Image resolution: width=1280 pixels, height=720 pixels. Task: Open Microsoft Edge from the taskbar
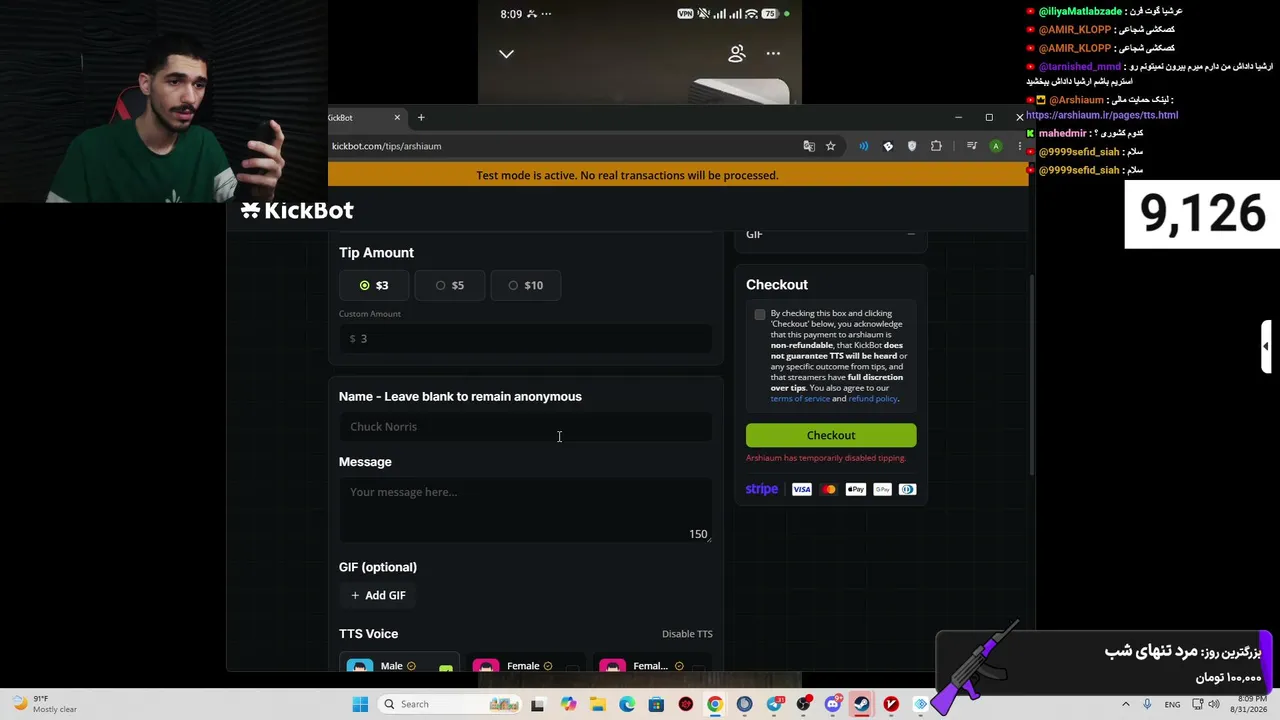(x=627, y=704)
